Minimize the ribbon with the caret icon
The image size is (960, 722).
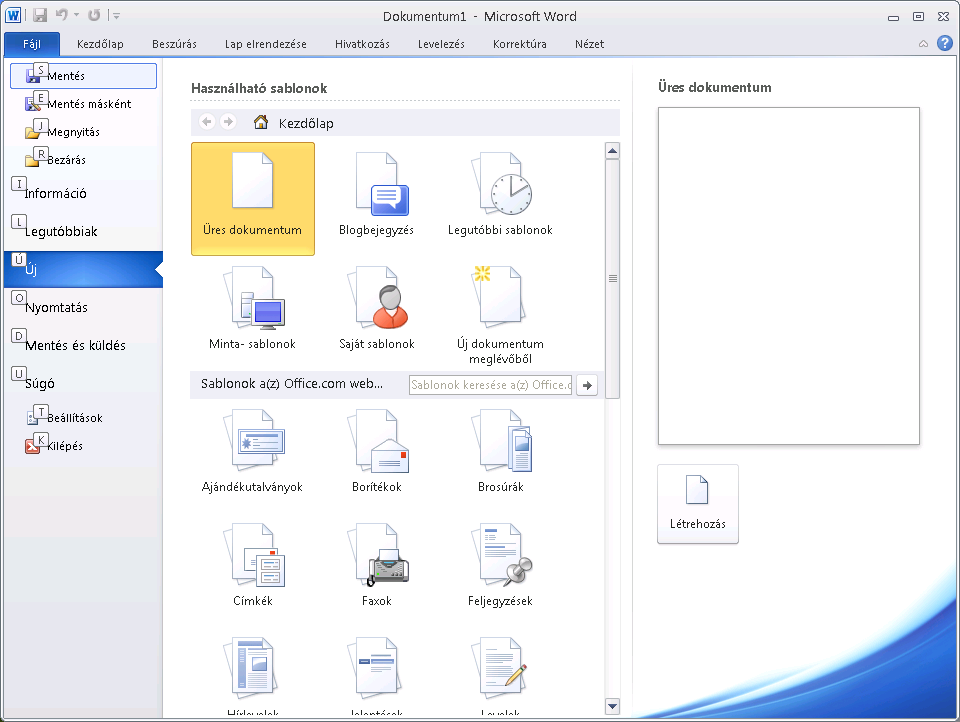pos(923,44)
